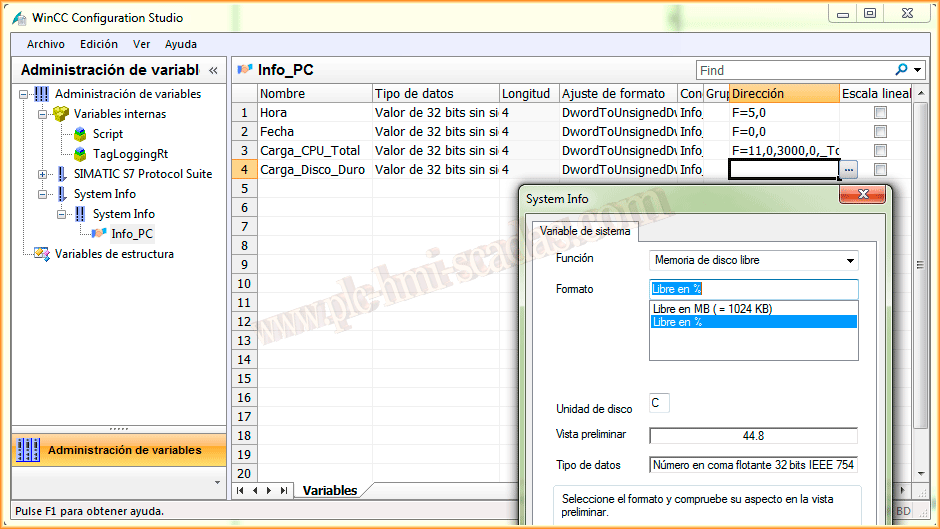
Task: Open the Edición menu
Action: 99,44
